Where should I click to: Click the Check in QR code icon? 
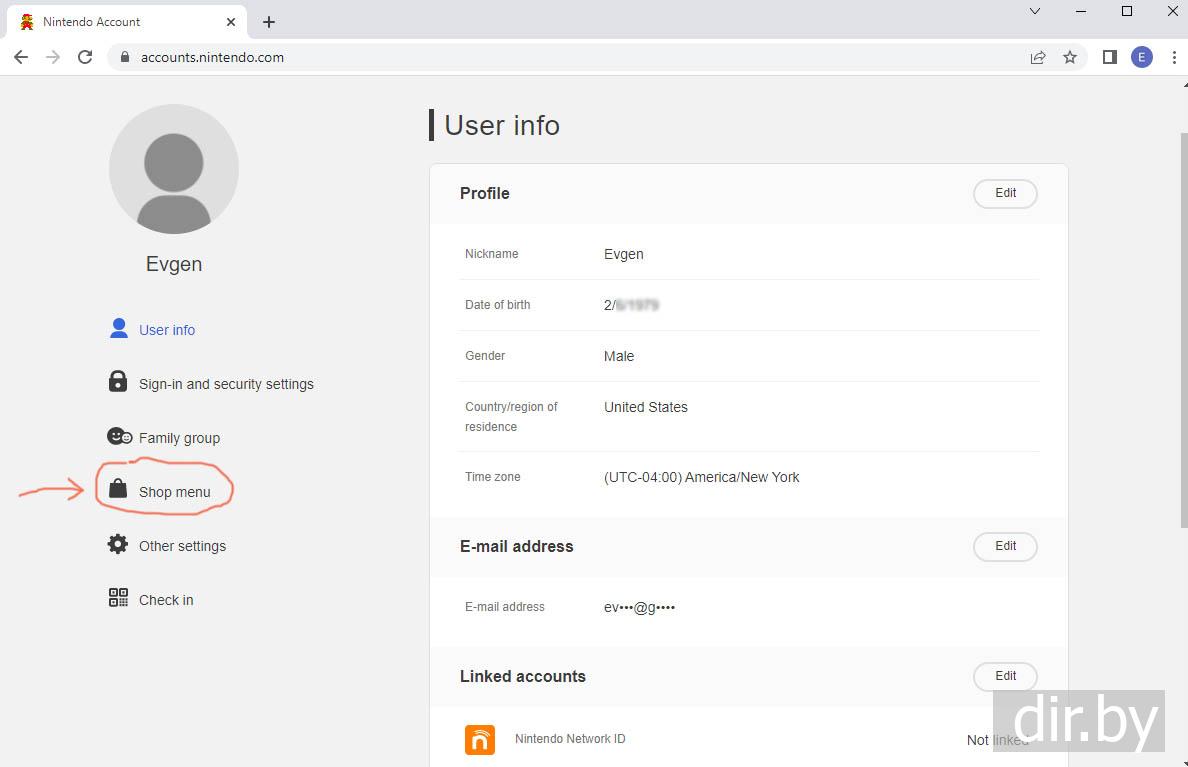pyautogui.click(x=118, y=598)
